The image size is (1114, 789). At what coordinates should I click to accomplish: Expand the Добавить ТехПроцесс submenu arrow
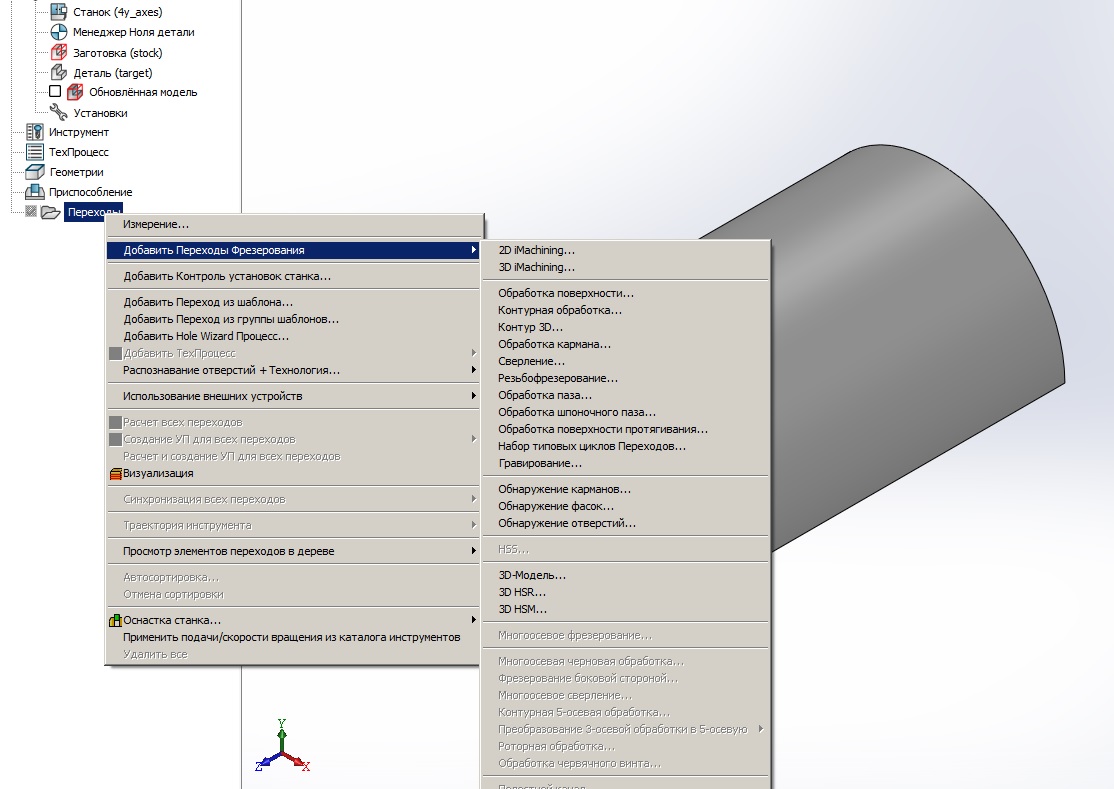[x=473, y=353]
